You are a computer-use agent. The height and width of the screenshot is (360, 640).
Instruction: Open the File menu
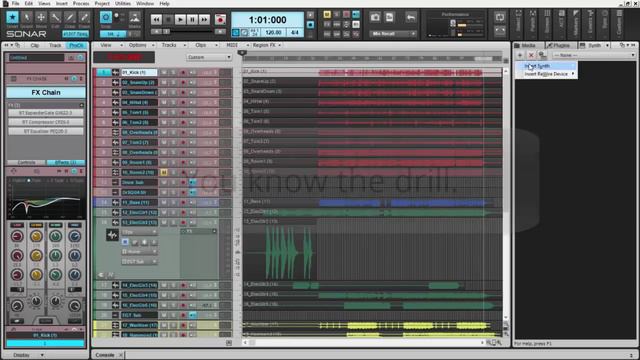click(x=16, y=4)
